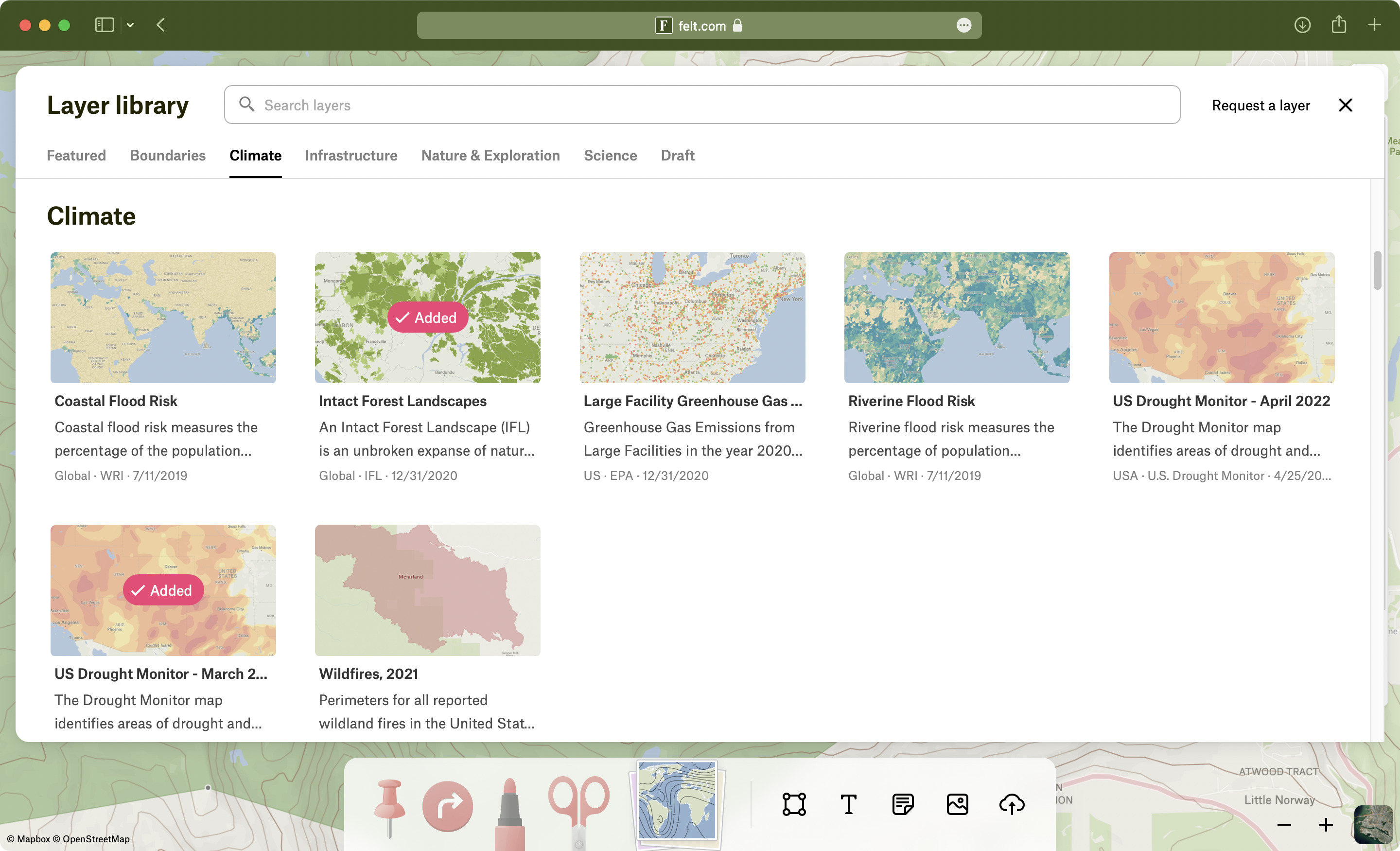Toggle satellite basemap thumbnail
The image size is (1400, 851).
[1373, 824]
